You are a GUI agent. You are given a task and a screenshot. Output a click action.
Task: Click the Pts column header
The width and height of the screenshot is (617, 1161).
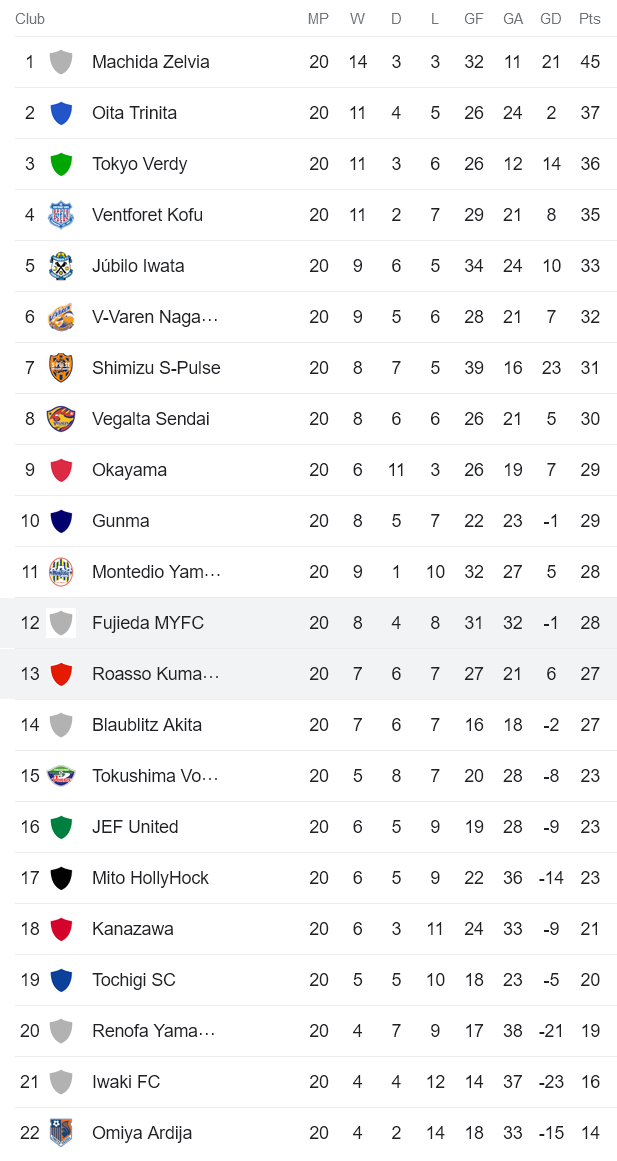pyautogui.click(x=589, y=18)
